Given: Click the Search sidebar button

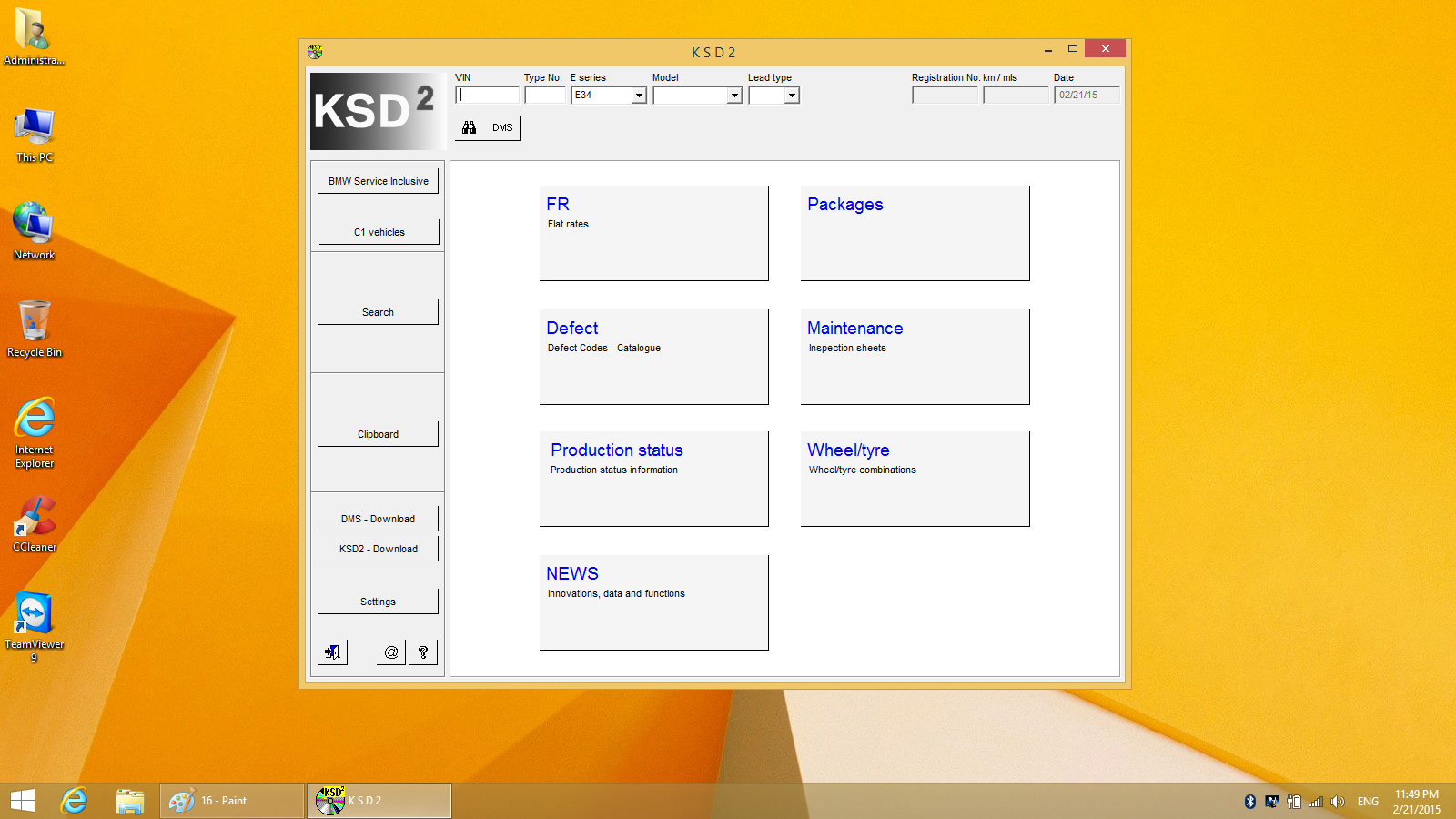Looking at the screenshot, I should coord(379,312).
